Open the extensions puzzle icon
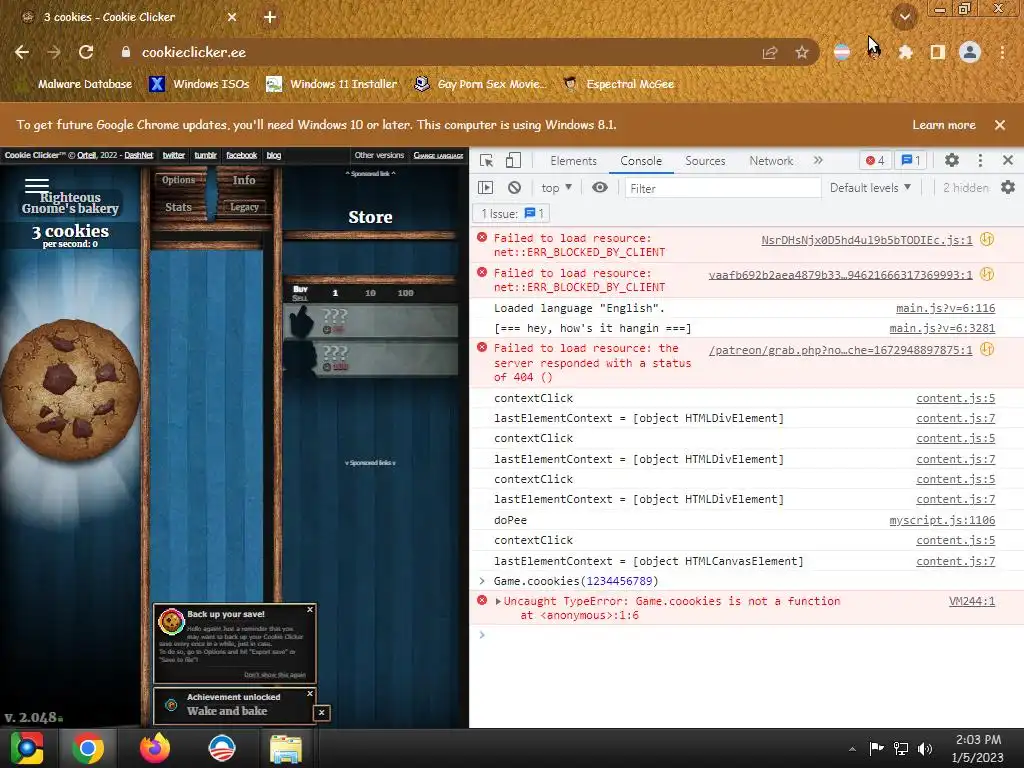This screenshot has width=1024, height=768. pos(905,52)
